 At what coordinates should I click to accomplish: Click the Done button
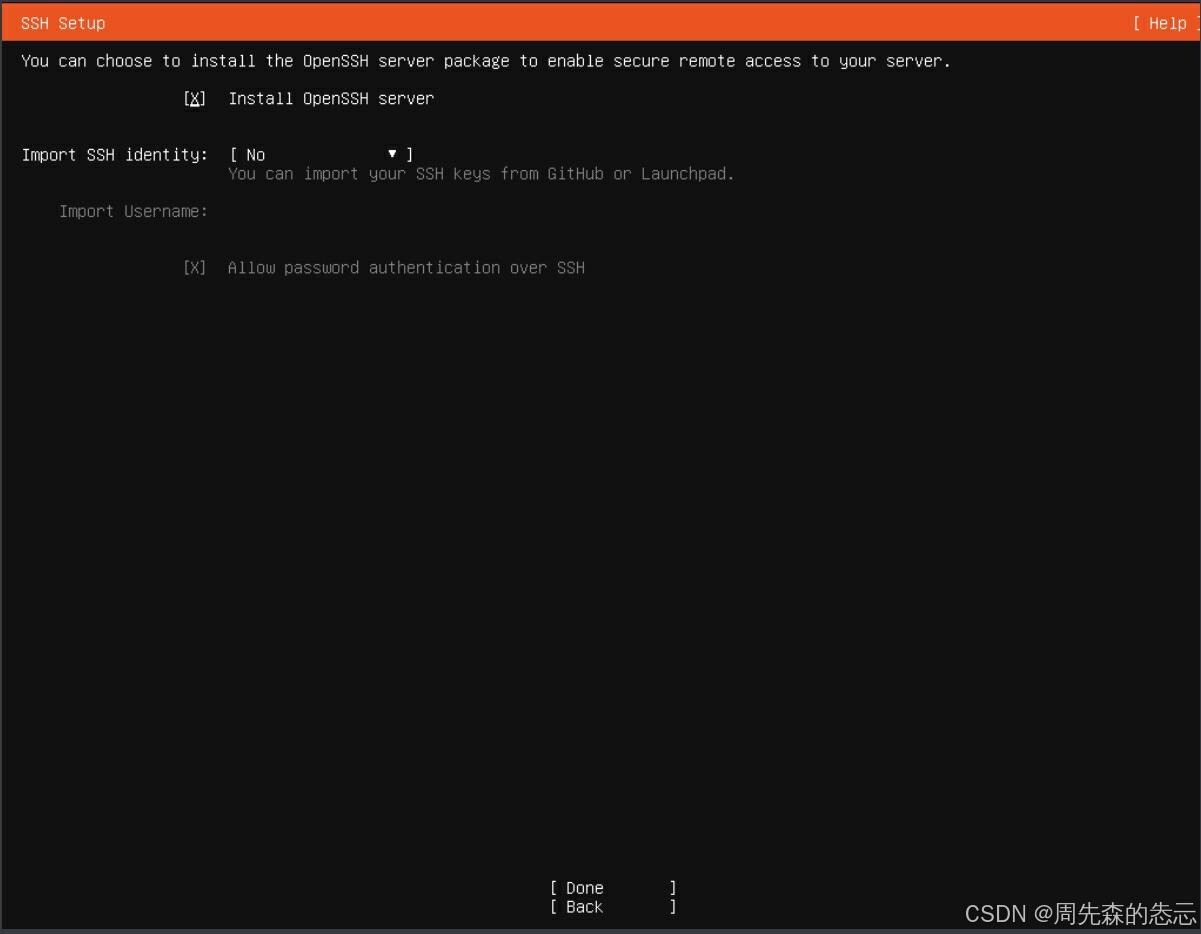(613, 888)
